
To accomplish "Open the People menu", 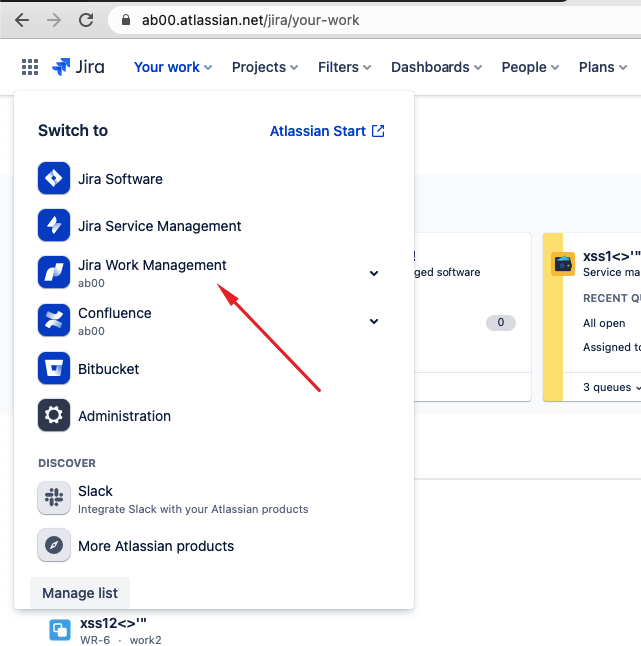I will click(530, 67).
